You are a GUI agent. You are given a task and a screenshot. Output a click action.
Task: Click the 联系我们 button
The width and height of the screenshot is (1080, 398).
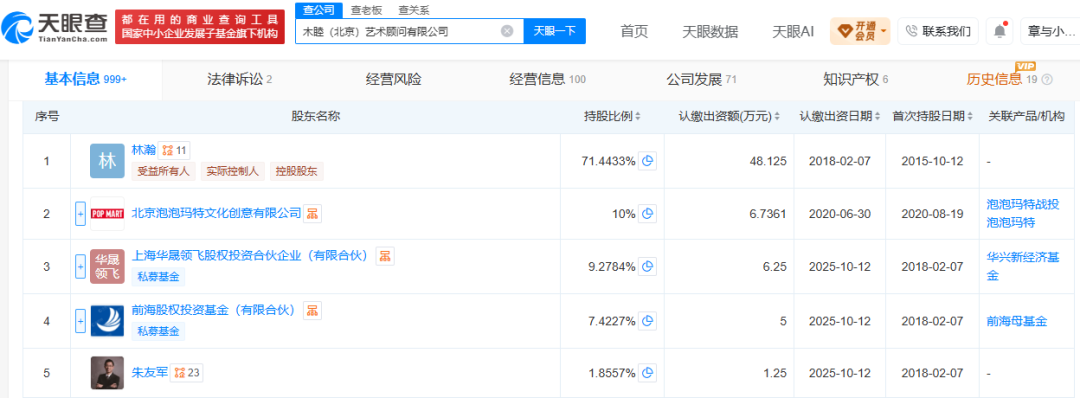point(938,31)
